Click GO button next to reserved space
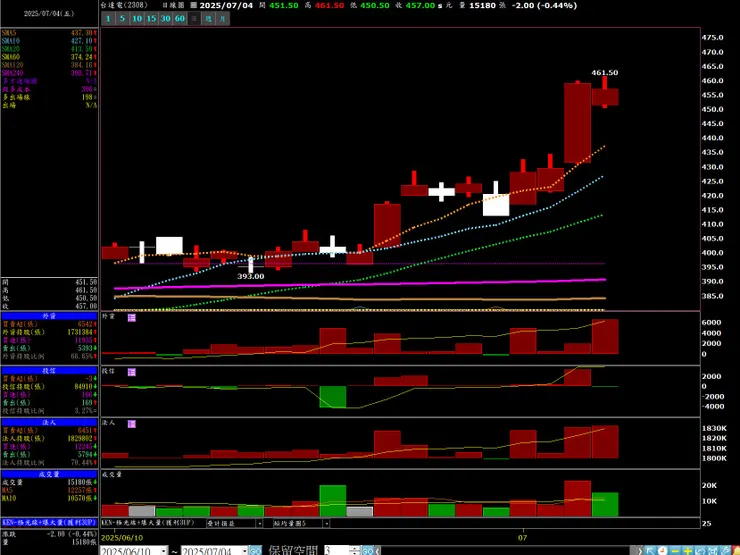Screen dimensions: 740x555 coord(368,551)
